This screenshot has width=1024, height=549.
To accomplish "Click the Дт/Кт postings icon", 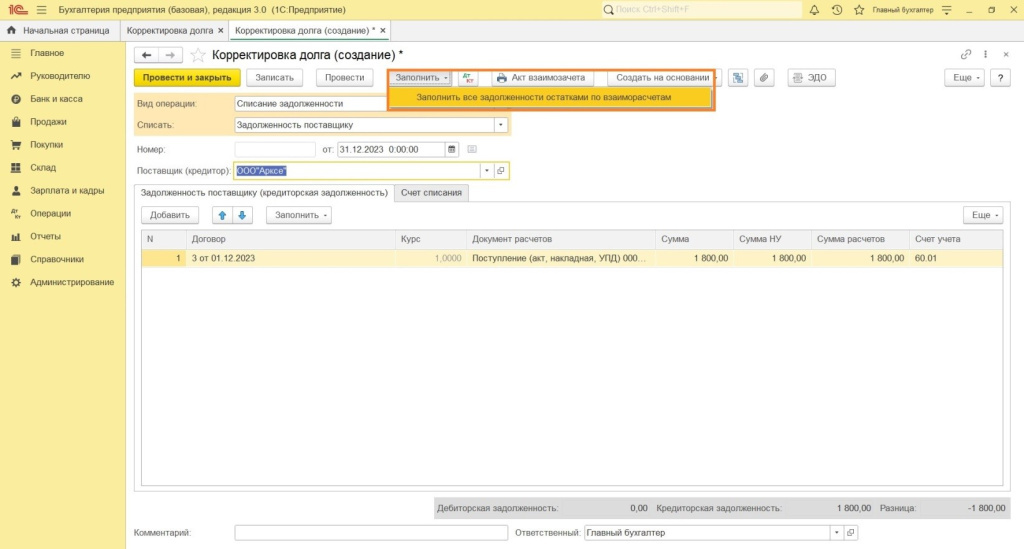I will pyautogui.click(x=467, y=78).
